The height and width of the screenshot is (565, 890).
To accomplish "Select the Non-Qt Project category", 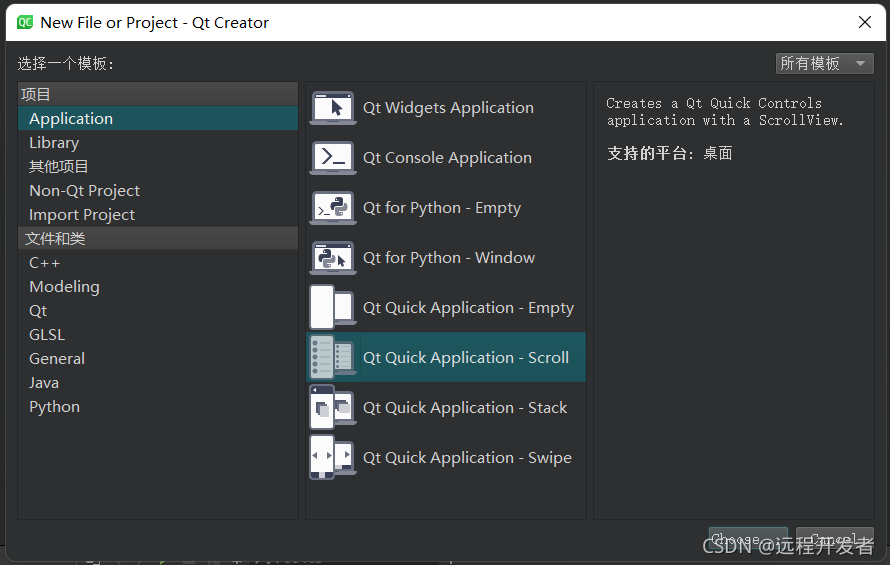I will [158, 190].
